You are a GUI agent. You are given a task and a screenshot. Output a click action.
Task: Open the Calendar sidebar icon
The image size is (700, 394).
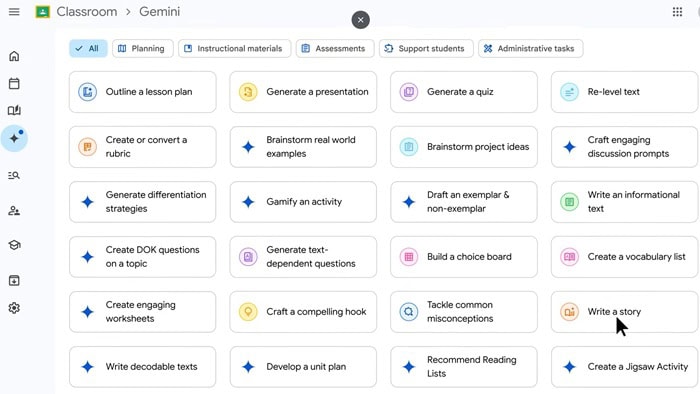14,83
